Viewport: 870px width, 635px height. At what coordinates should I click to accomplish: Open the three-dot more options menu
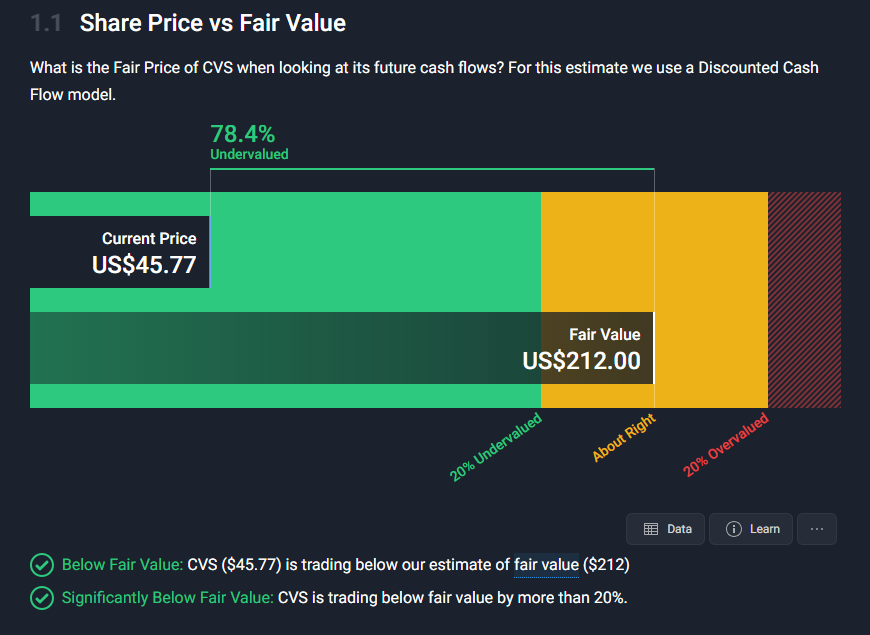point(817,529)
